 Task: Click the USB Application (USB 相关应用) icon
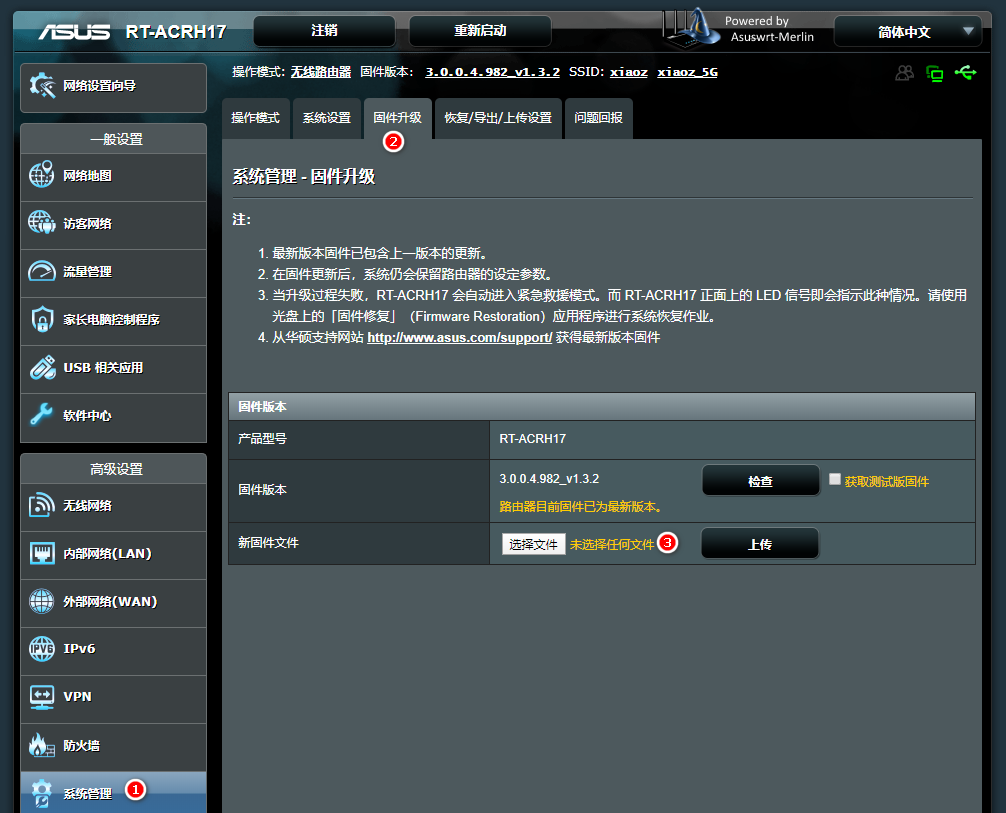pyautogui.click(x=42, y=367)
